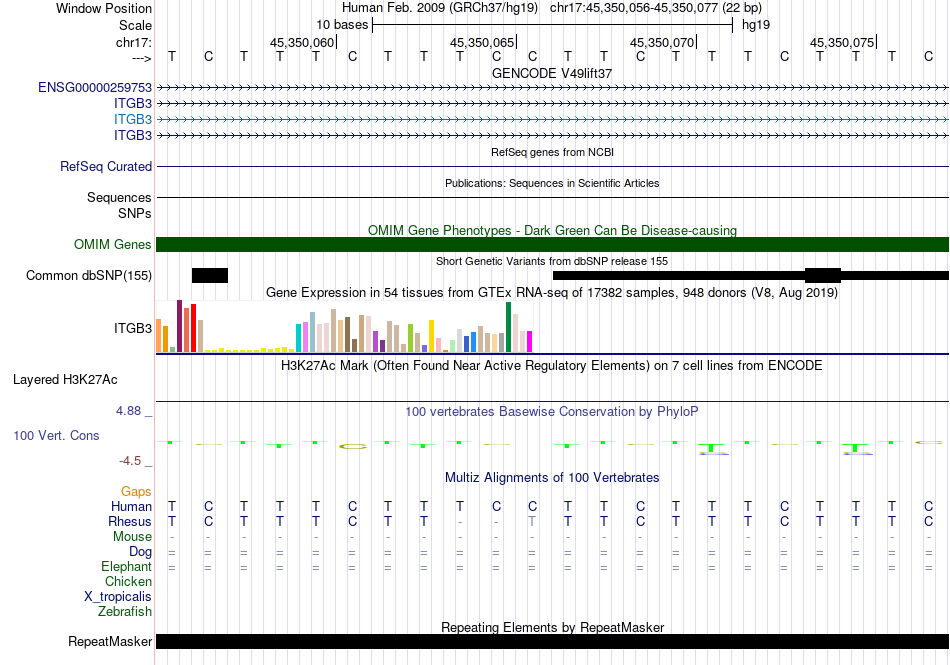Click the 45,350,065 position marker
Image resolution: width=950 pixels, height=665 pixels.
482,42
